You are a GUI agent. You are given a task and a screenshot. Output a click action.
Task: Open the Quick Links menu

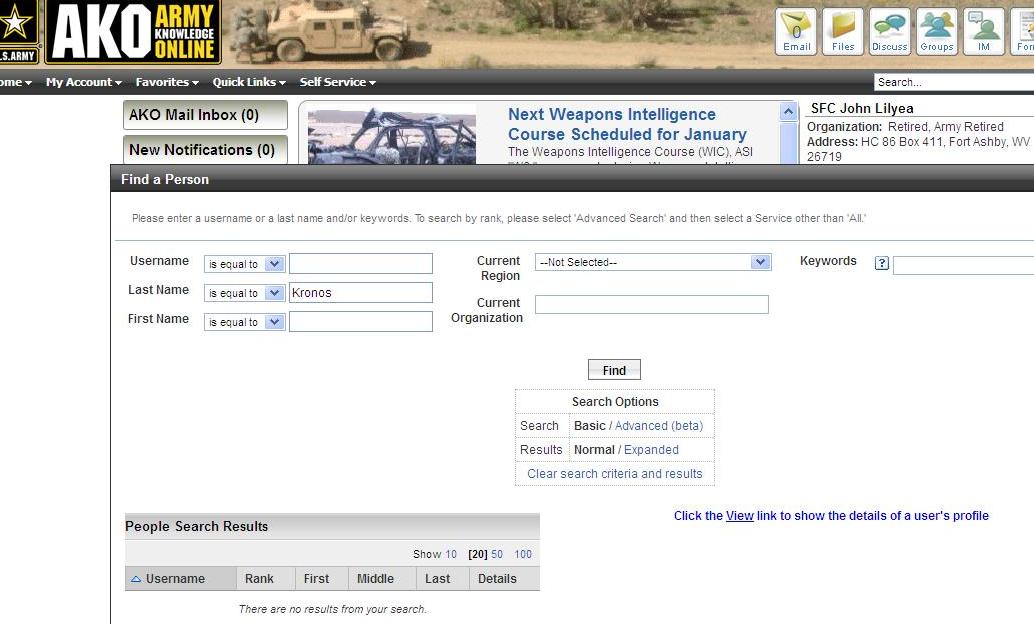click(249, 82)
